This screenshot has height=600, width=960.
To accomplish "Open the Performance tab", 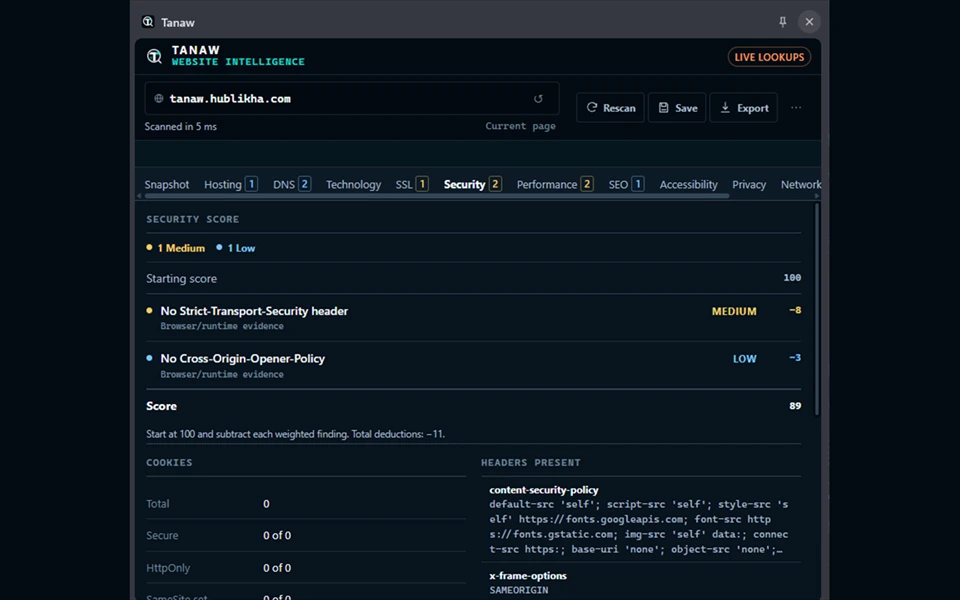I will (x=555, y=184).
